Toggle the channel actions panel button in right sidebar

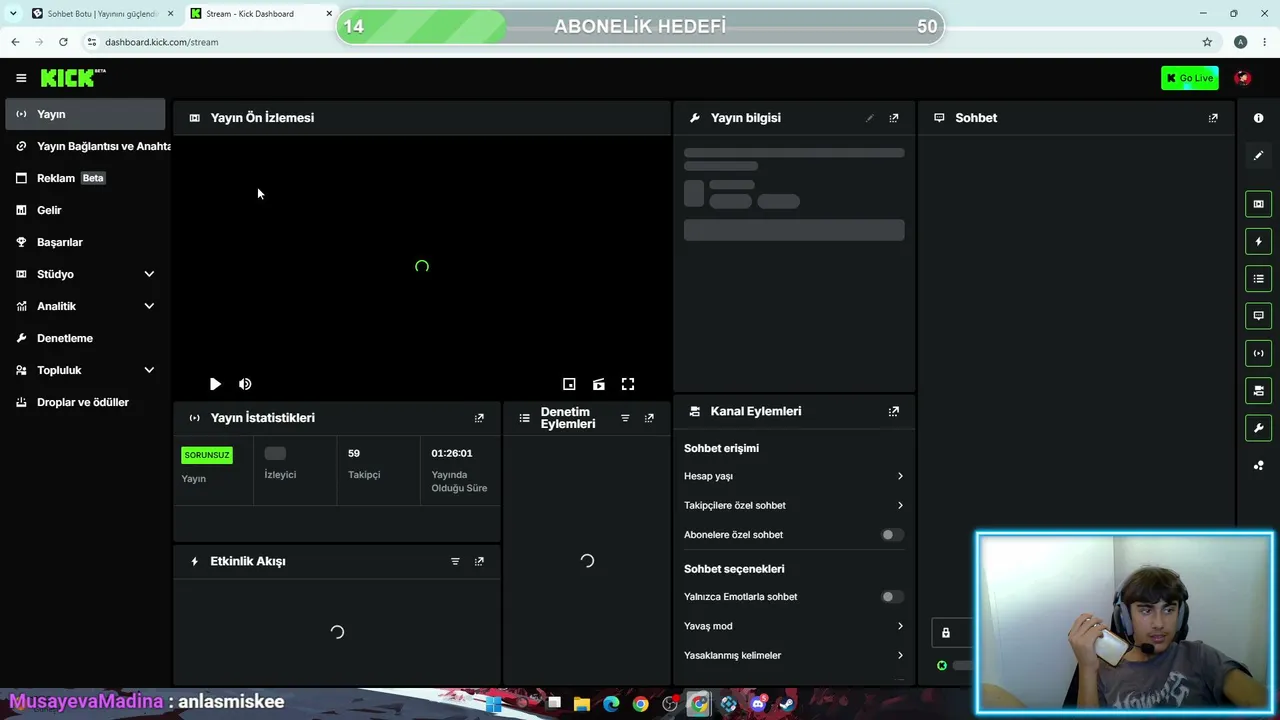[1258, 390]
